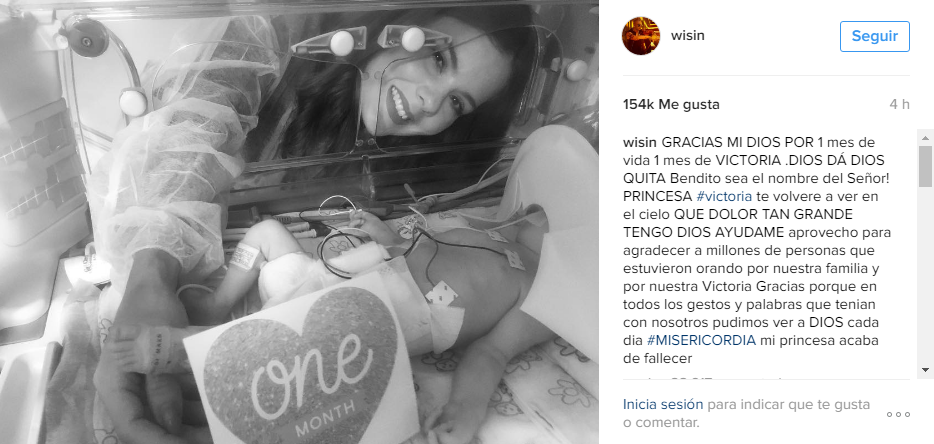934x444 pixels.
Task: Click the caption scrollbar thumb
Action: click(x=925, y=166)
